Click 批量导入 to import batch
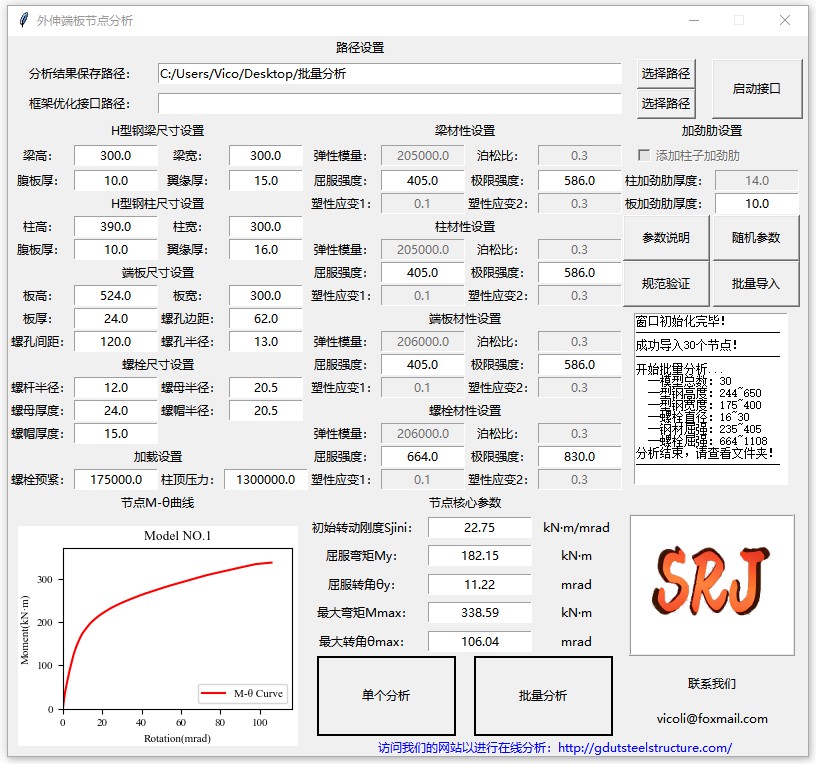The height and width of the screenshot is (764, 816). pos(755,284)
